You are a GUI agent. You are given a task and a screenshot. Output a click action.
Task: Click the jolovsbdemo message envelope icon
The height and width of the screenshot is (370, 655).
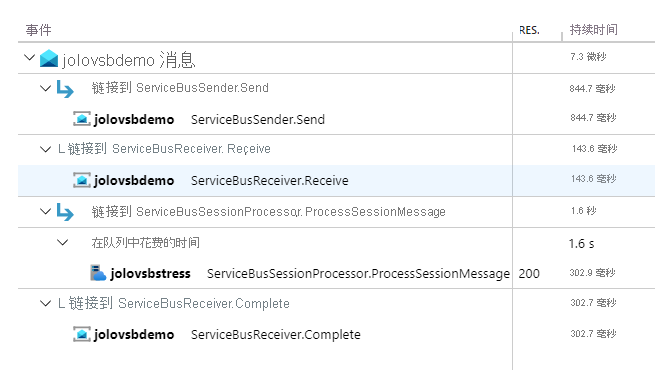tap(49, 58)
